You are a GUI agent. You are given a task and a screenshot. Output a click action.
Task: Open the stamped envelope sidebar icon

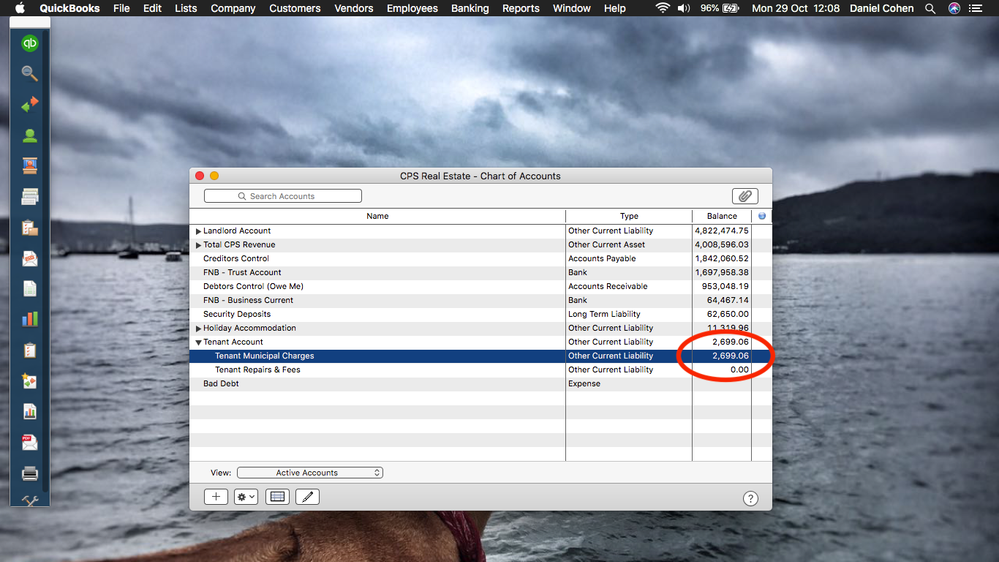pyautogui.click(x=29, y=258)
